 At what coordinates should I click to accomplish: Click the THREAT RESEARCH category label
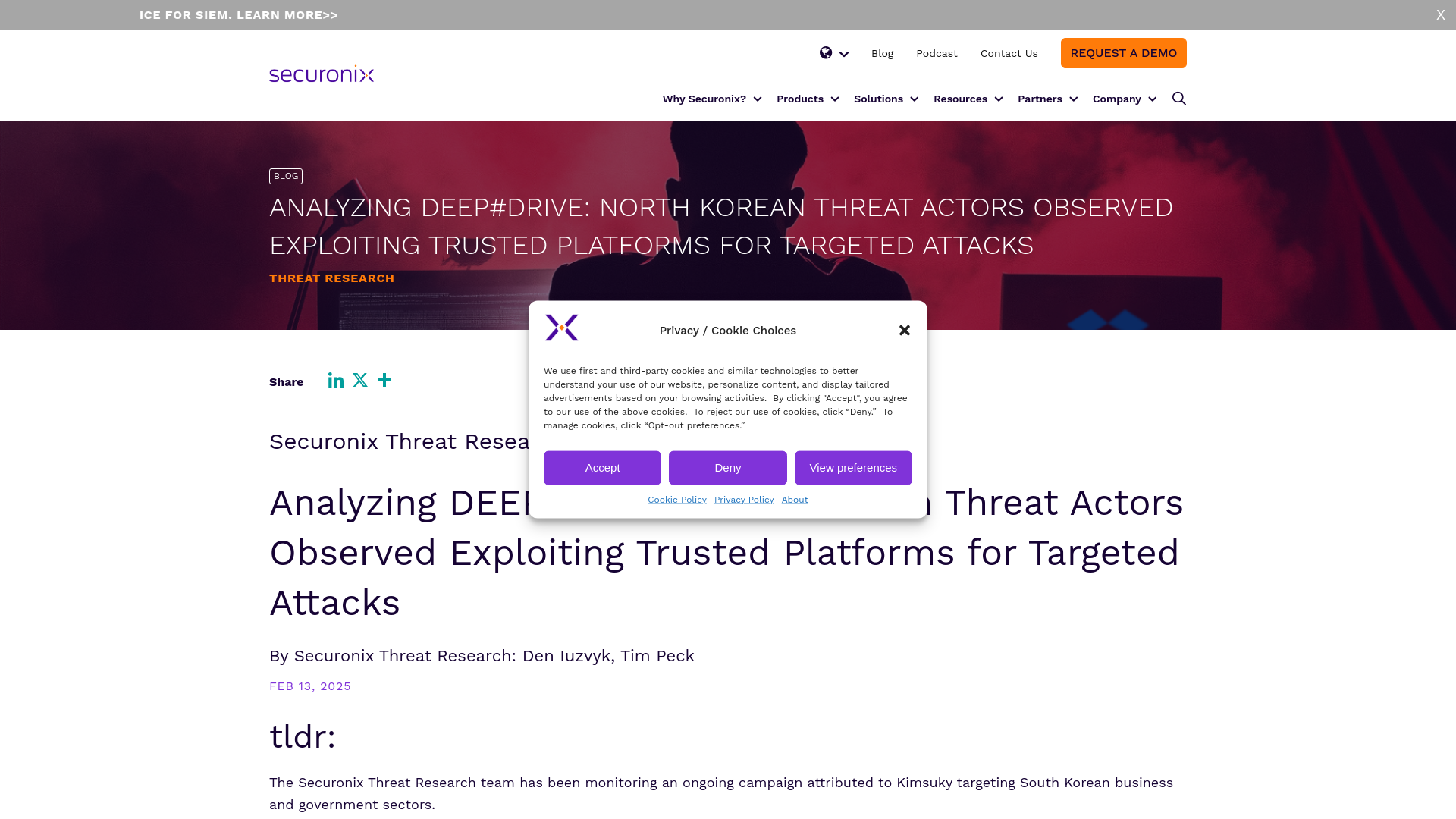pos(332,278)
